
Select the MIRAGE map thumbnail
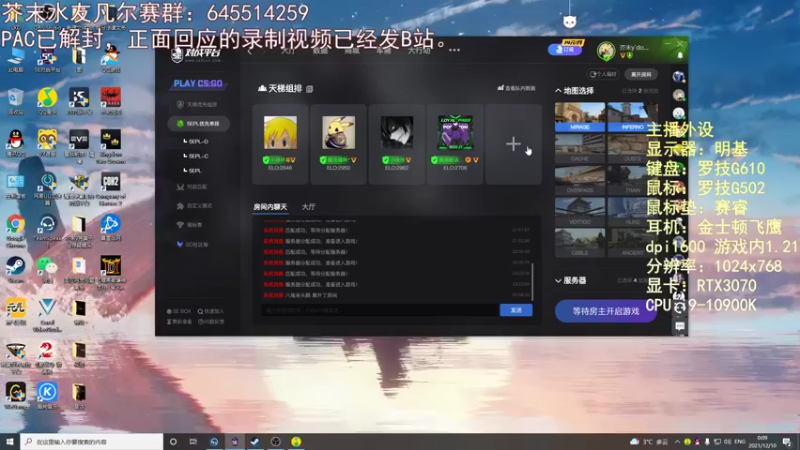point(580,116)
